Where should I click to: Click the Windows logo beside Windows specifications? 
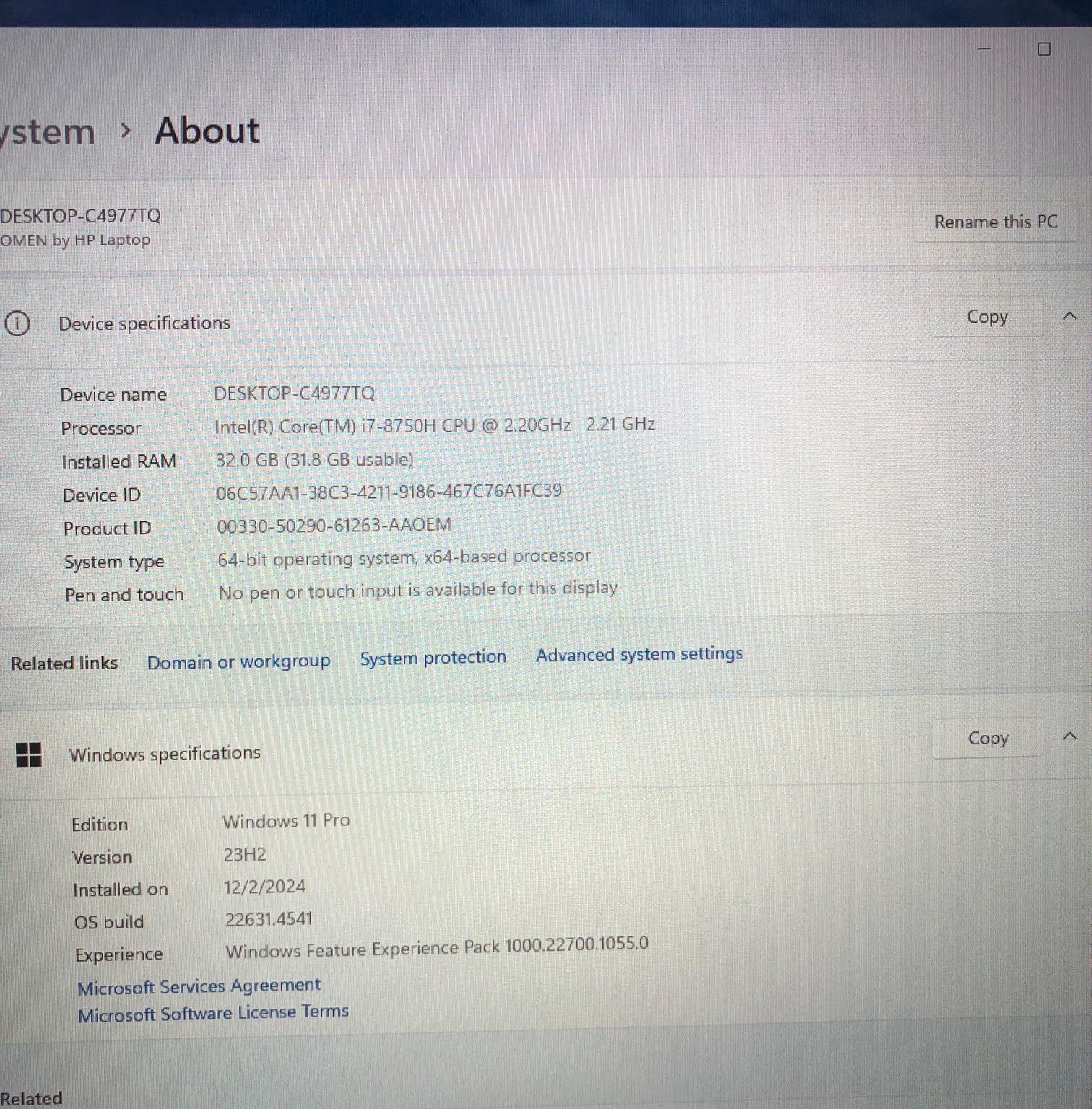30,755
